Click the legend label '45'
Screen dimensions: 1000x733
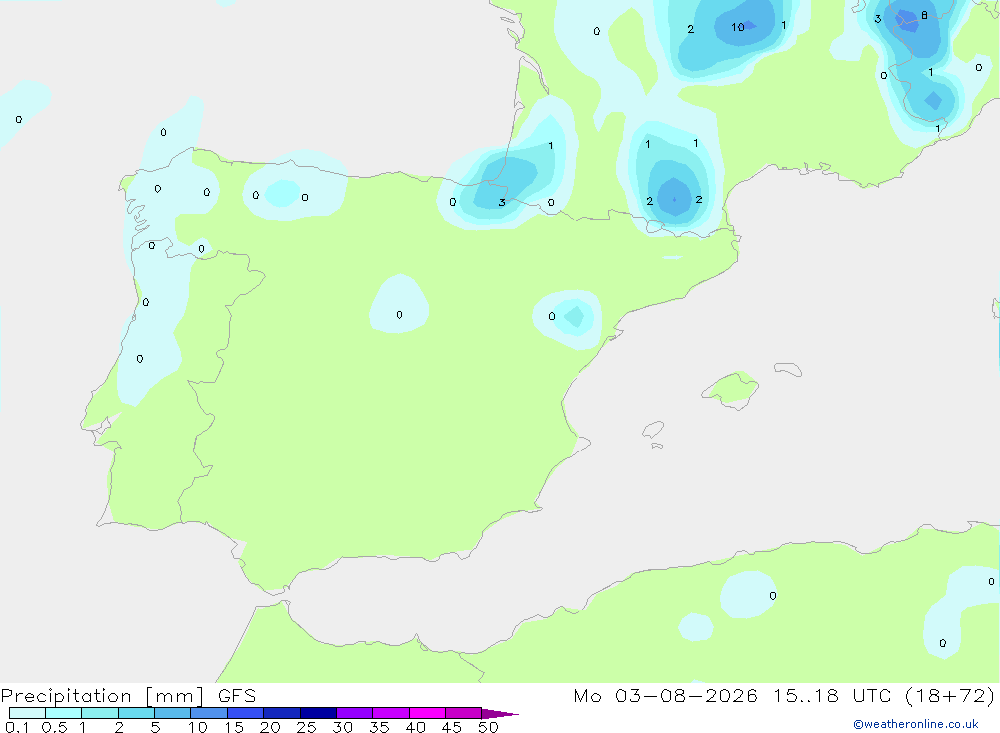[452, 727]
